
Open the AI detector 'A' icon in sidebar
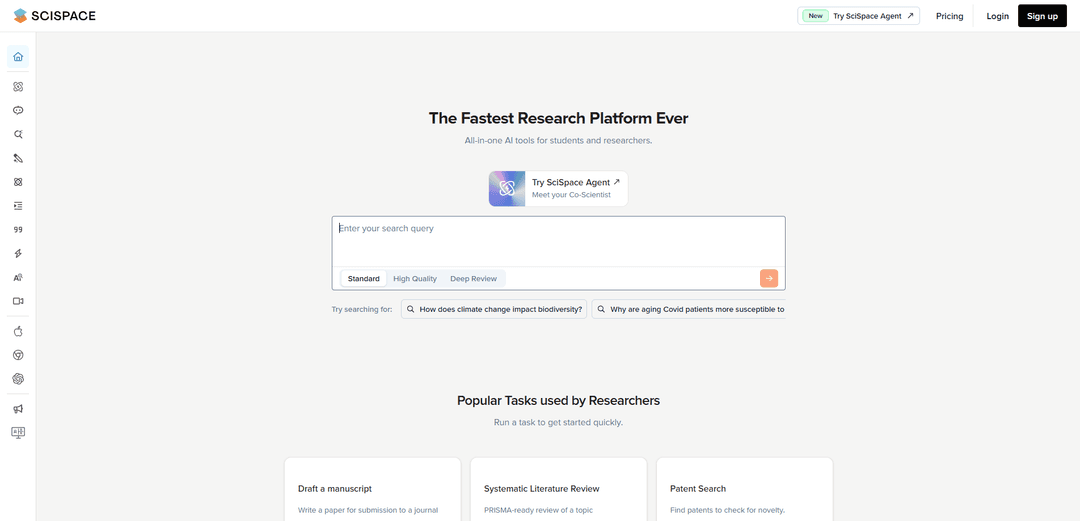18,277
